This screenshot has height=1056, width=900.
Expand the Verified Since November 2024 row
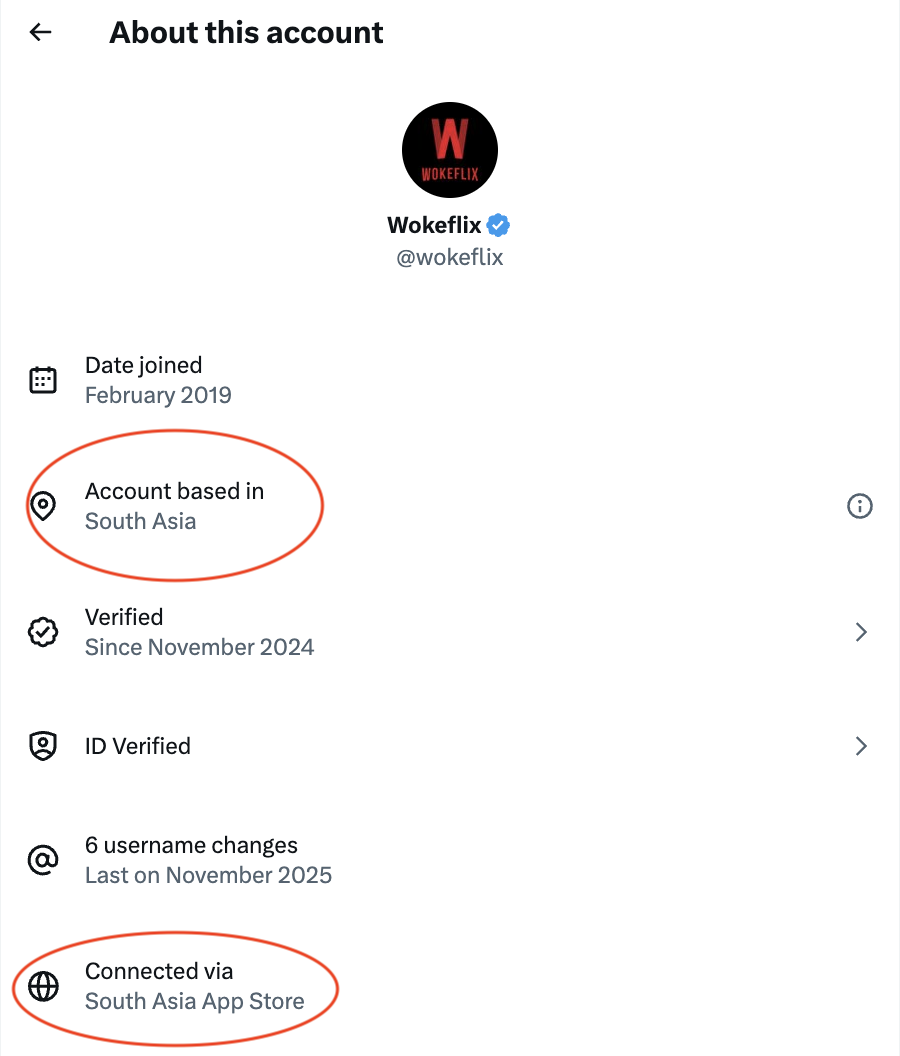pyautogui.click(x=450, y=632)
